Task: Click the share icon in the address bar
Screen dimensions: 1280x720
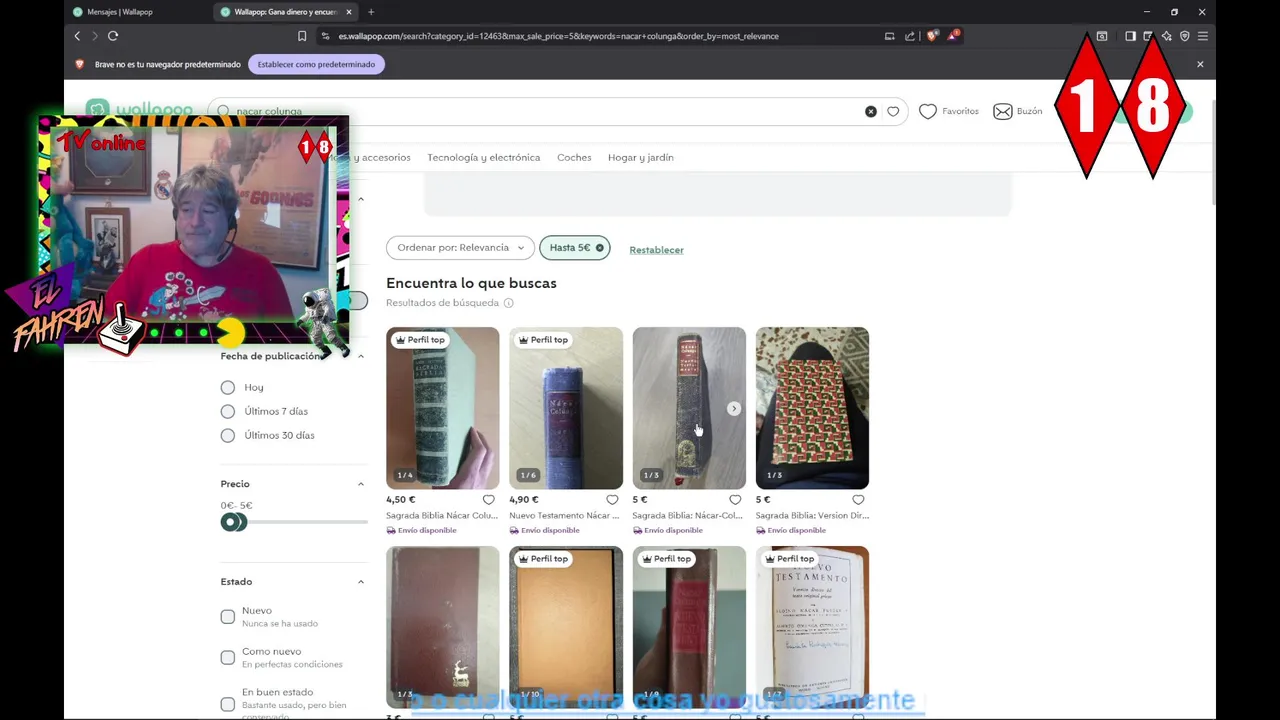Action: [x=910, y=36]
